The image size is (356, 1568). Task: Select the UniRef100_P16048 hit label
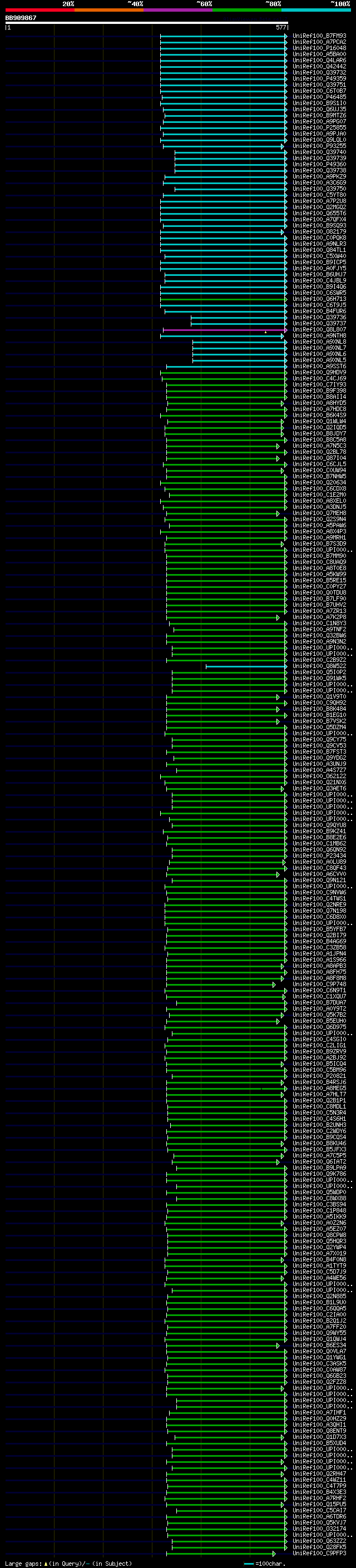click(319, 48)
